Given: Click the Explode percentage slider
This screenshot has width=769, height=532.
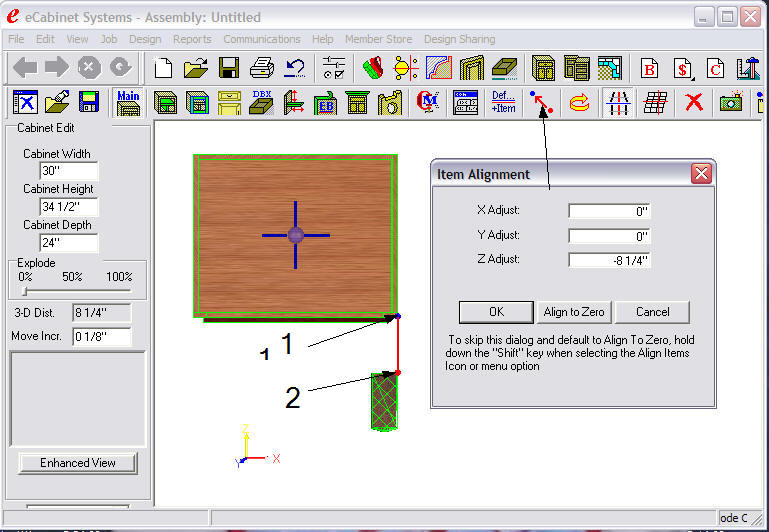Looking at the screenshot, I should (77, 291).
